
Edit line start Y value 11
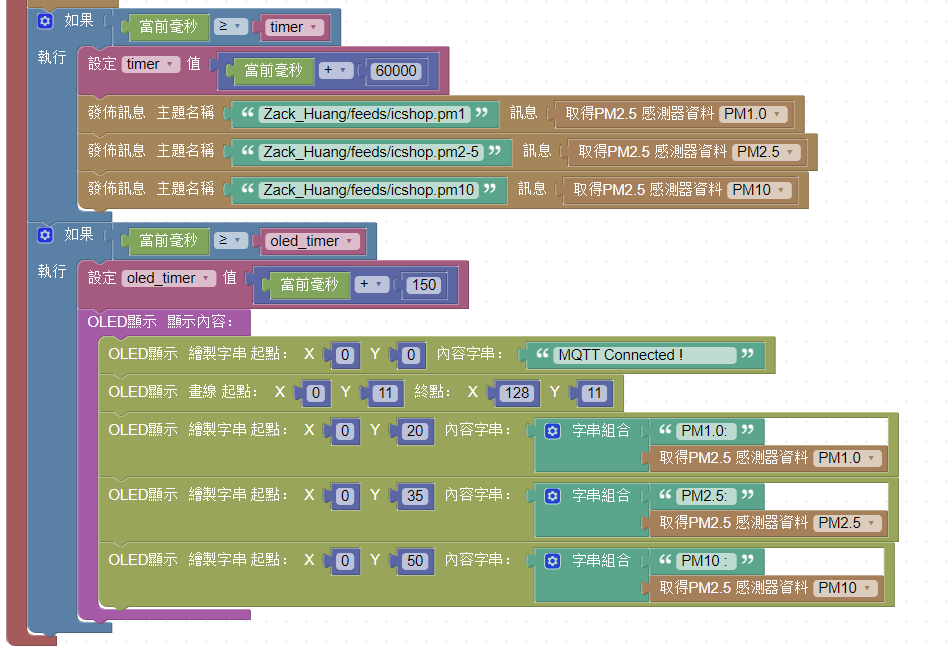point(386,393)
